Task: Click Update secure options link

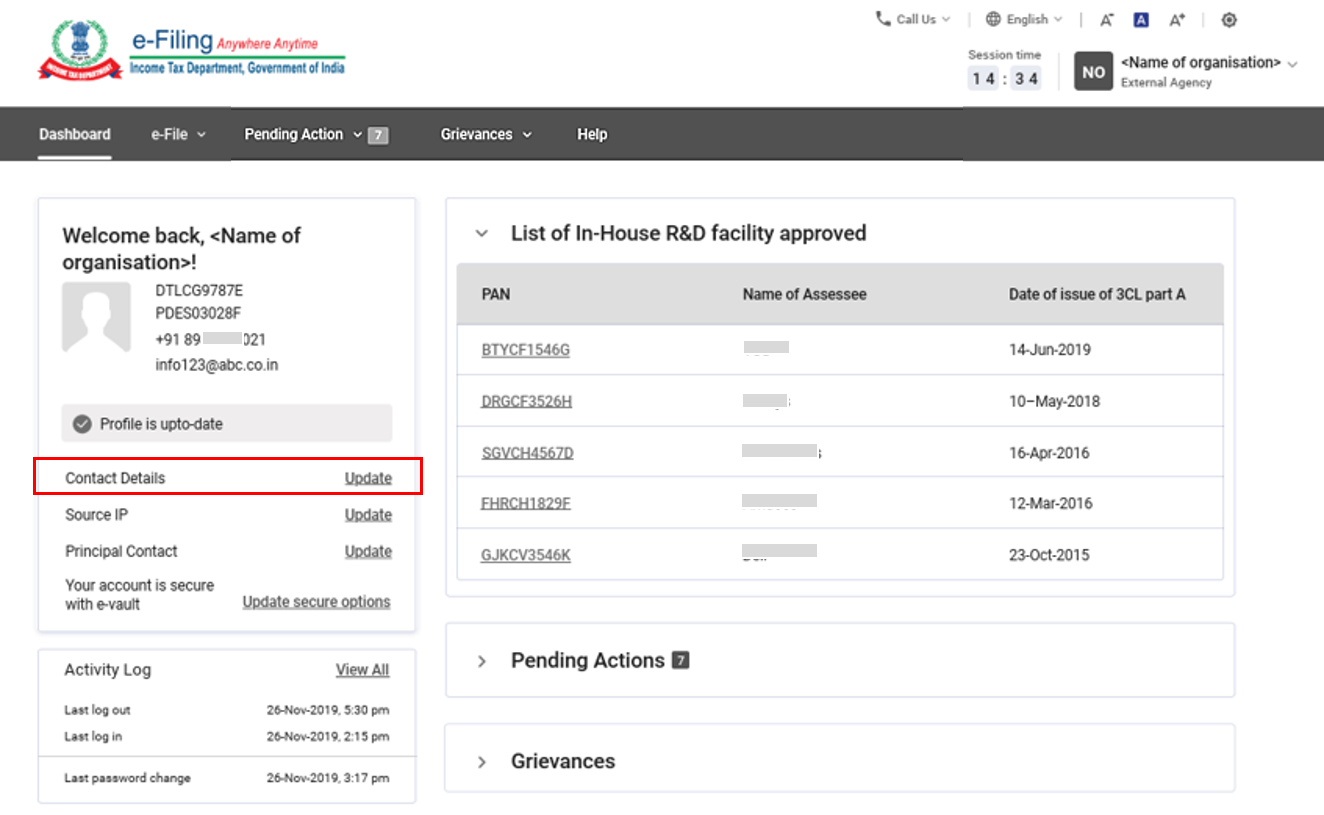Action: pyautogui.click(x=316, y=602)
